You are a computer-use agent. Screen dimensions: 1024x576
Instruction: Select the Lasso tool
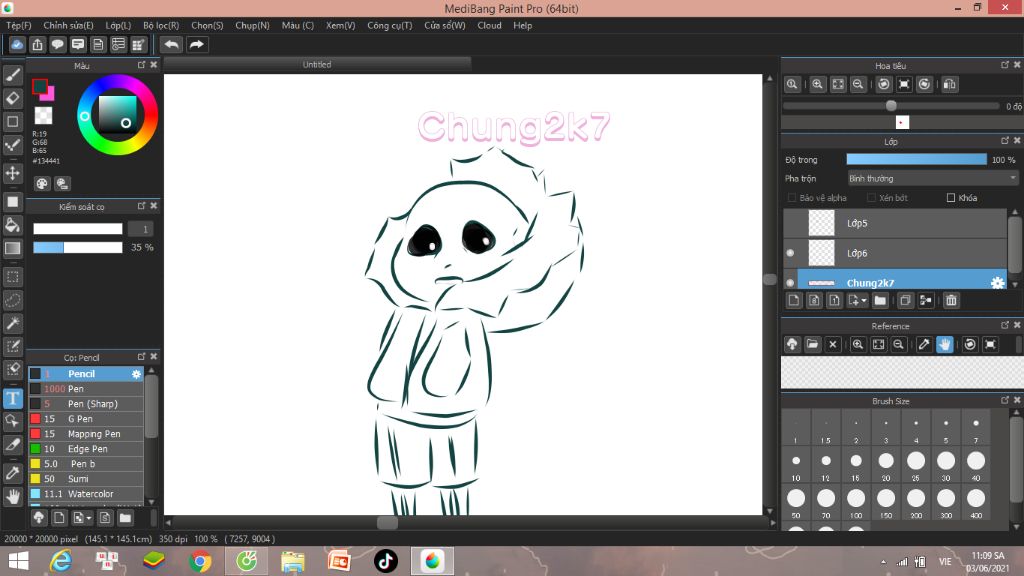[12, 300]
